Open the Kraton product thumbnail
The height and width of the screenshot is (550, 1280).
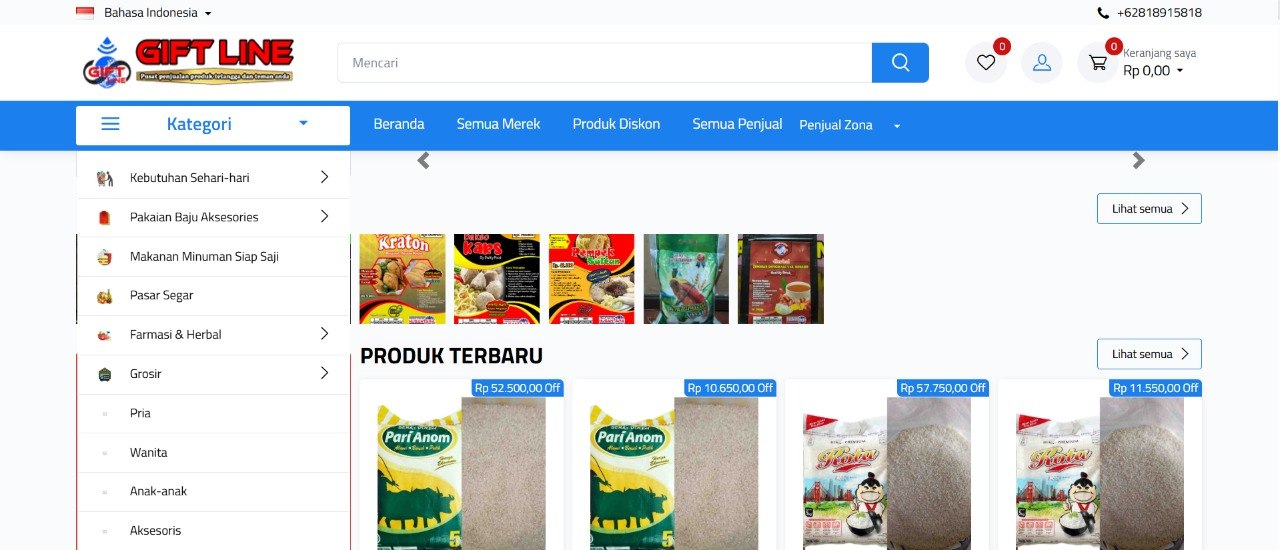tap(402, 279)
